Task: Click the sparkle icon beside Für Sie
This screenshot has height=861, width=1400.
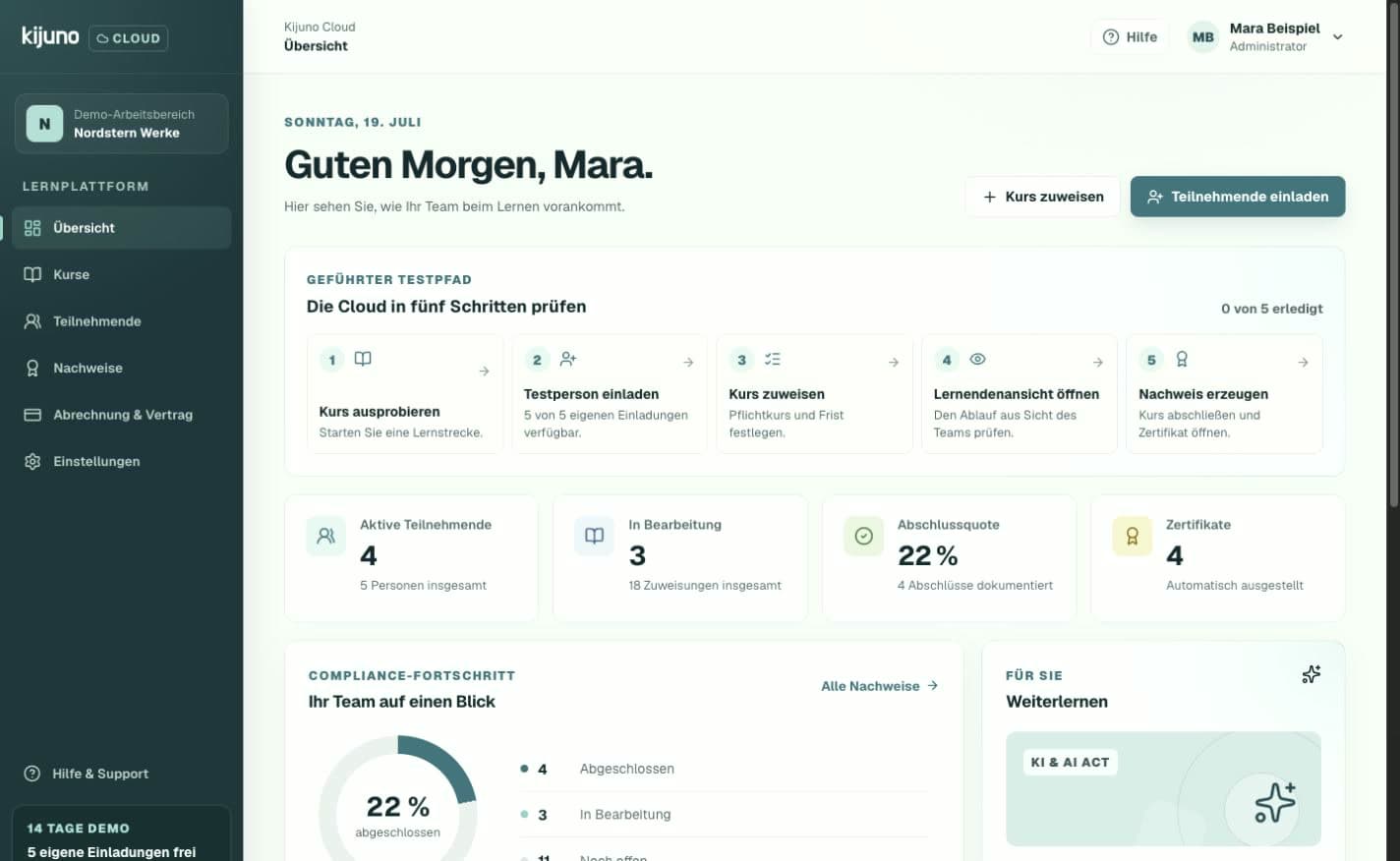Action: pyautogui.click(x=1311, y=674)
